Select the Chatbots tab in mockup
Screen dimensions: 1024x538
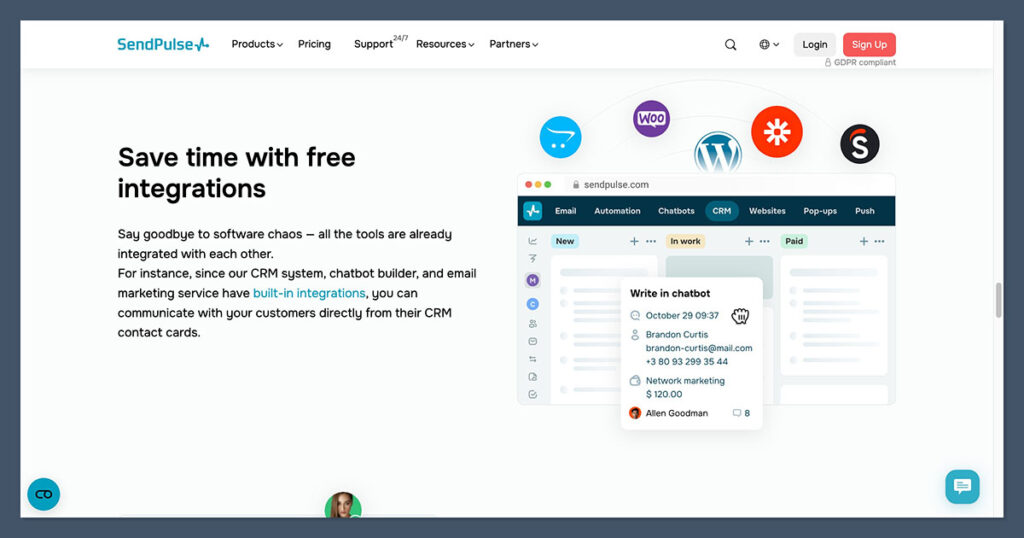pos(676,211)
